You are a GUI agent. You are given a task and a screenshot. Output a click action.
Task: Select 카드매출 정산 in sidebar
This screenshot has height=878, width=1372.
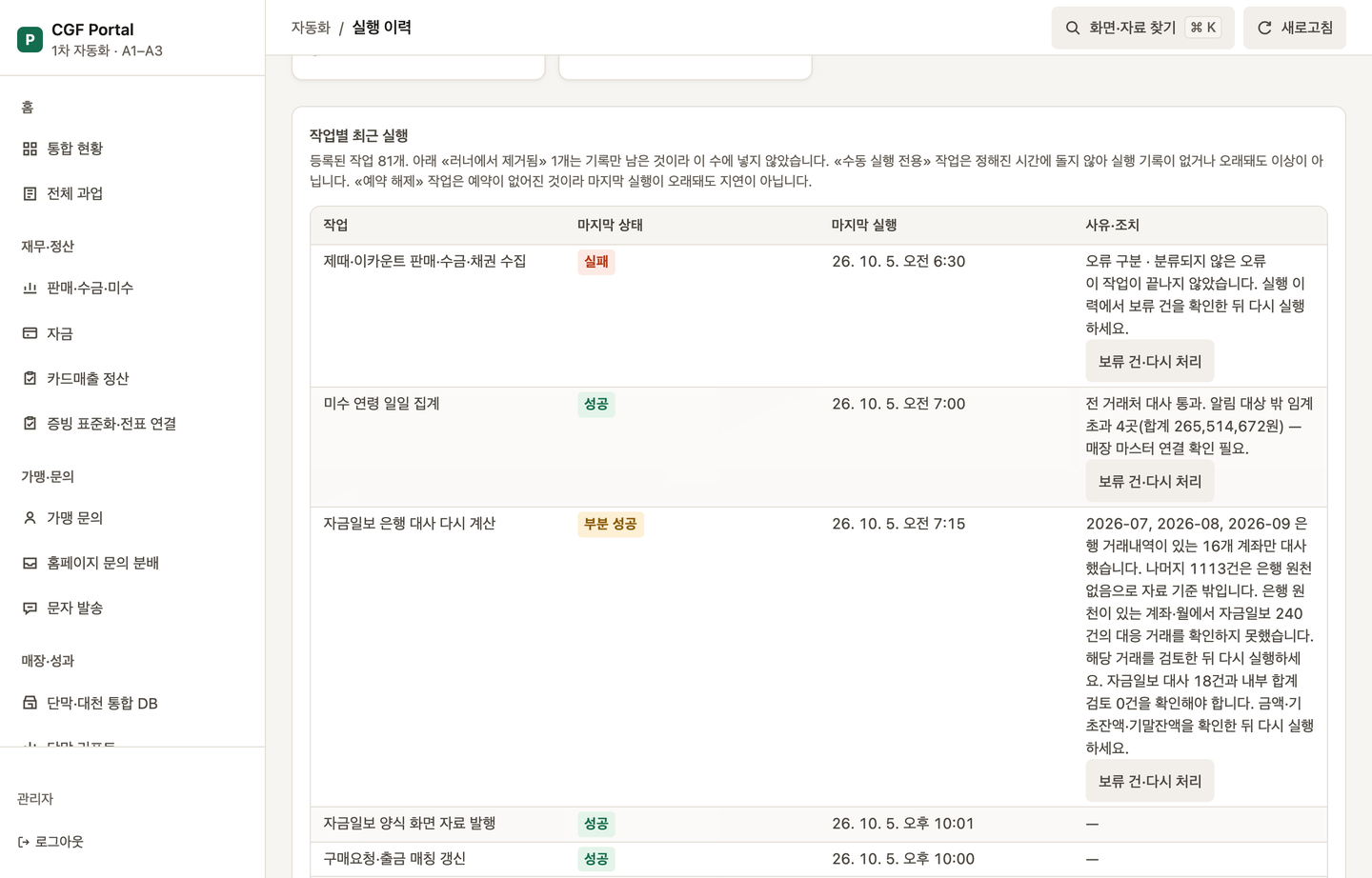(x=132, y=378)
